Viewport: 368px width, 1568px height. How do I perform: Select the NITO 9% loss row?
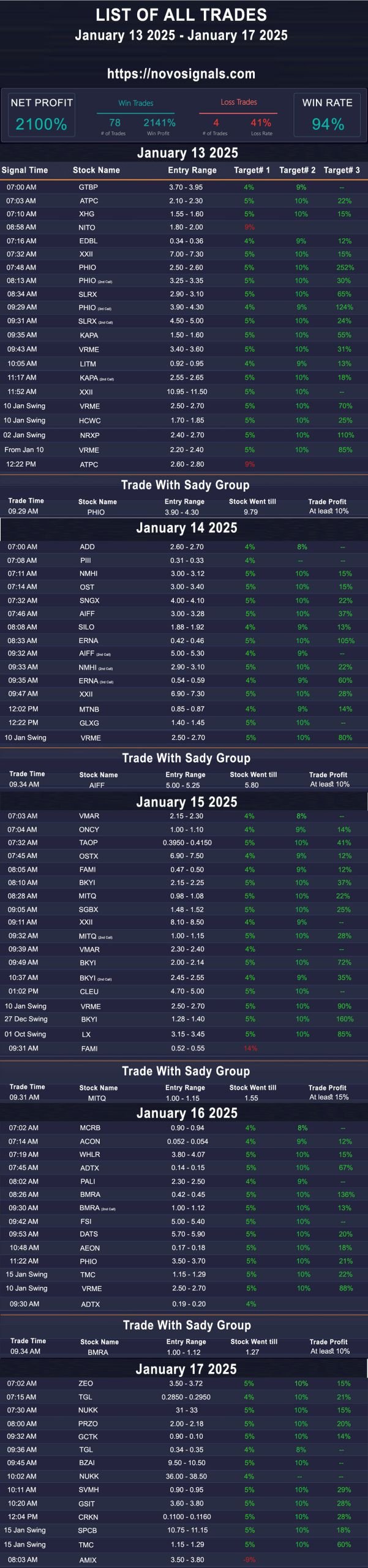[184, 227]
